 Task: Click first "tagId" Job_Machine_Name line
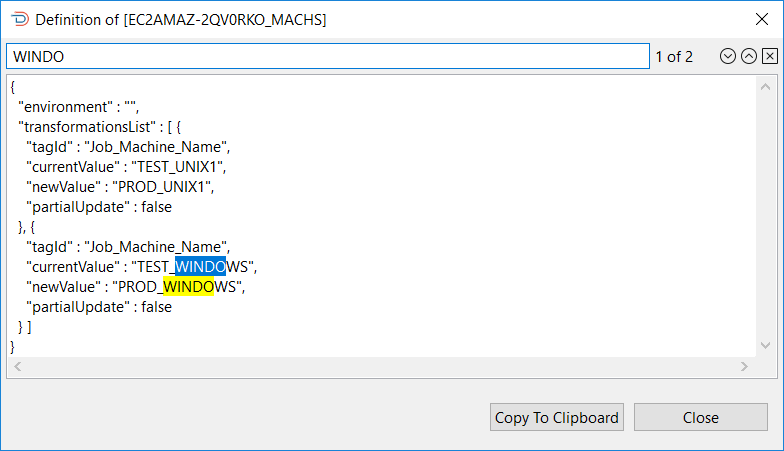[x=128, y=147]
